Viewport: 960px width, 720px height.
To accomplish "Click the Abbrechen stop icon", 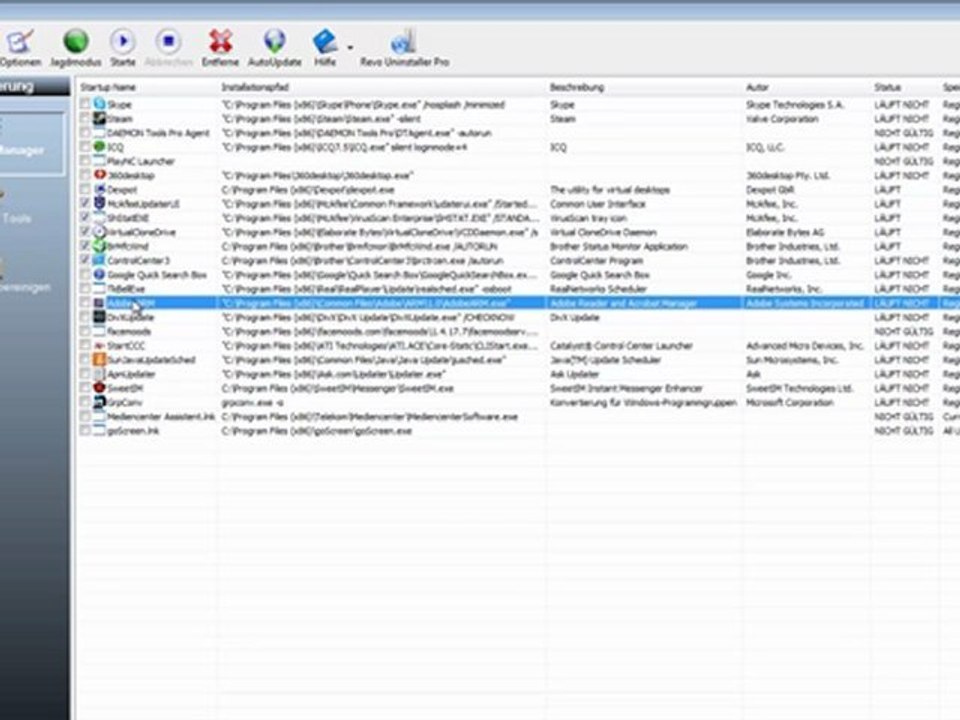I will (x=168, y=41).
